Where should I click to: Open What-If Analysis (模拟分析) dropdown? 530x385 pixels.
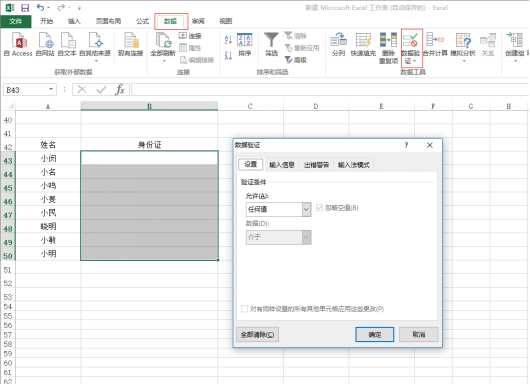(x=463, y=47)
